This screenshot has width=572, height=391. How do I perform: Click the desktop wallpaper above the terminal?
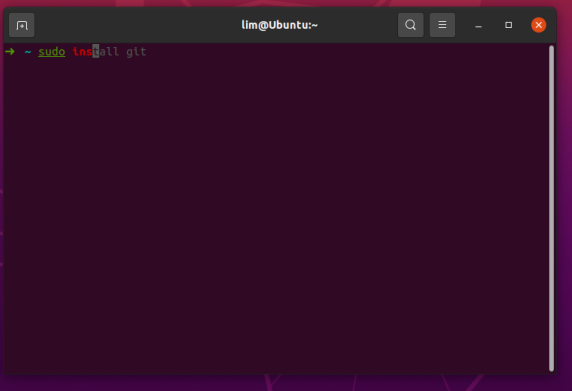point(286,3)
